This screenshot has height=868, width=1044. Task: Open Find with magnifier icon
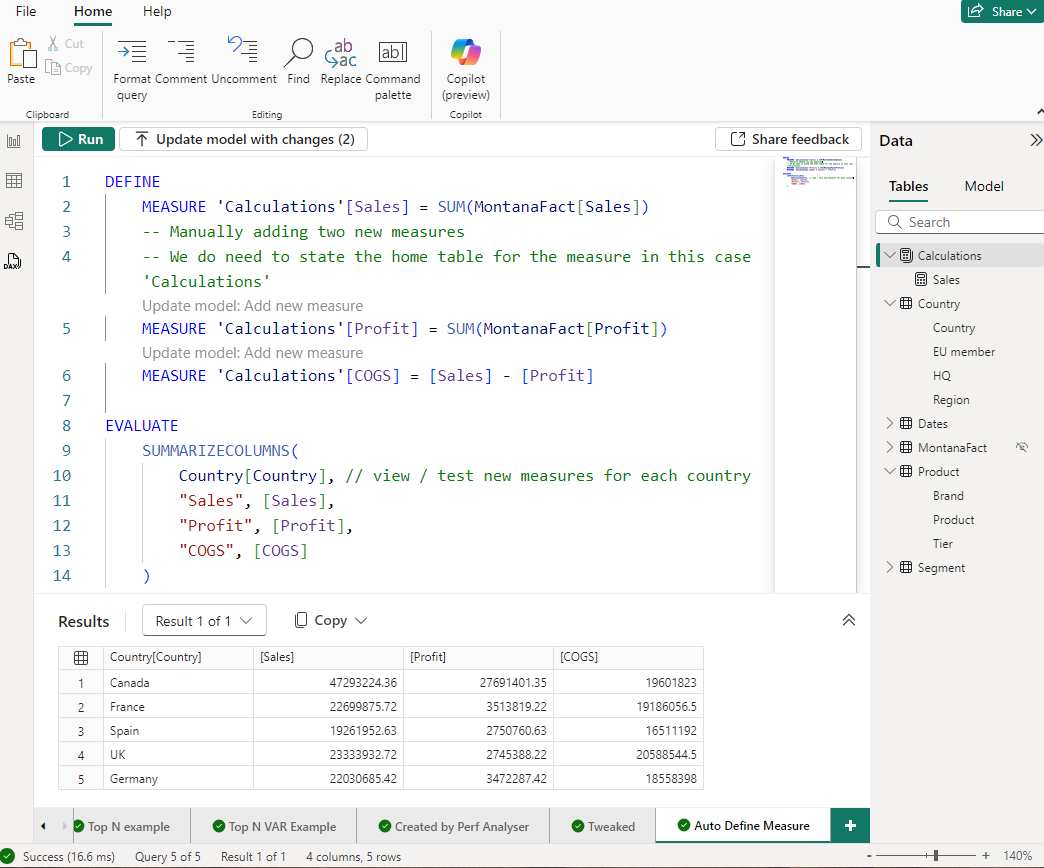pyautogui.click(x=298, y=53)
